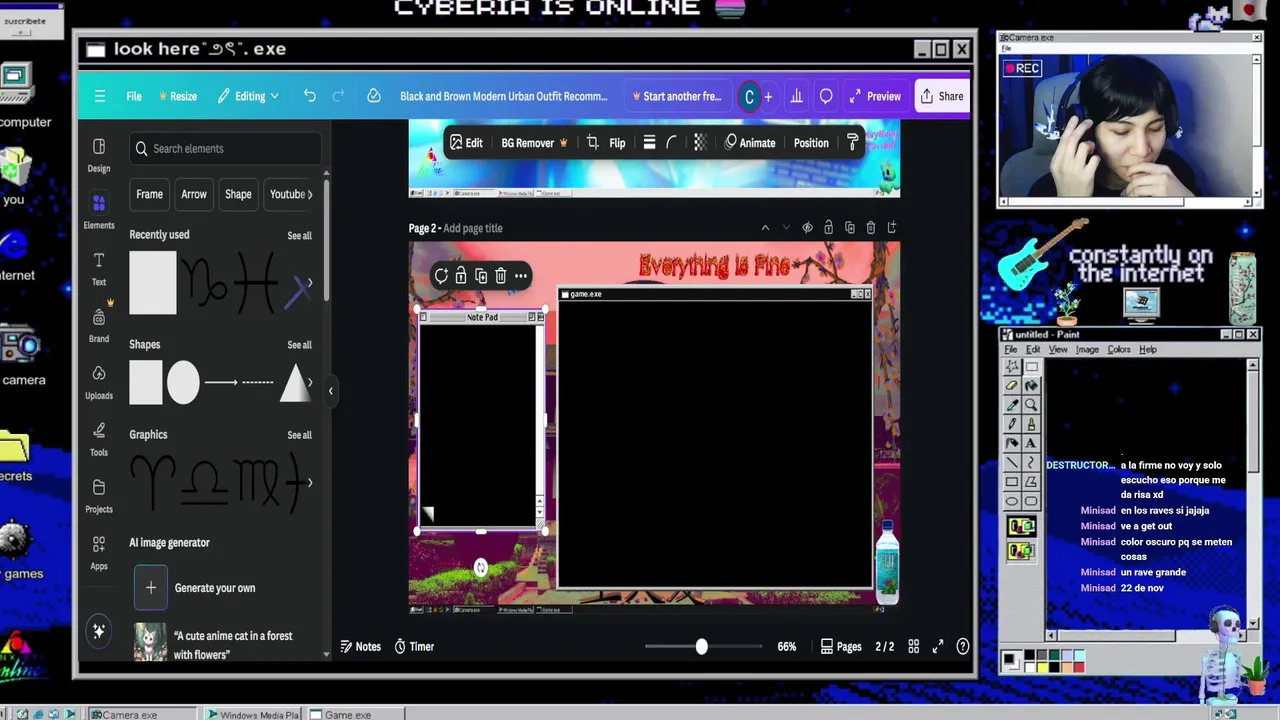Expand the Graphics row arrow
Viewport: 1280px width, 720px height.
[310, 483]
